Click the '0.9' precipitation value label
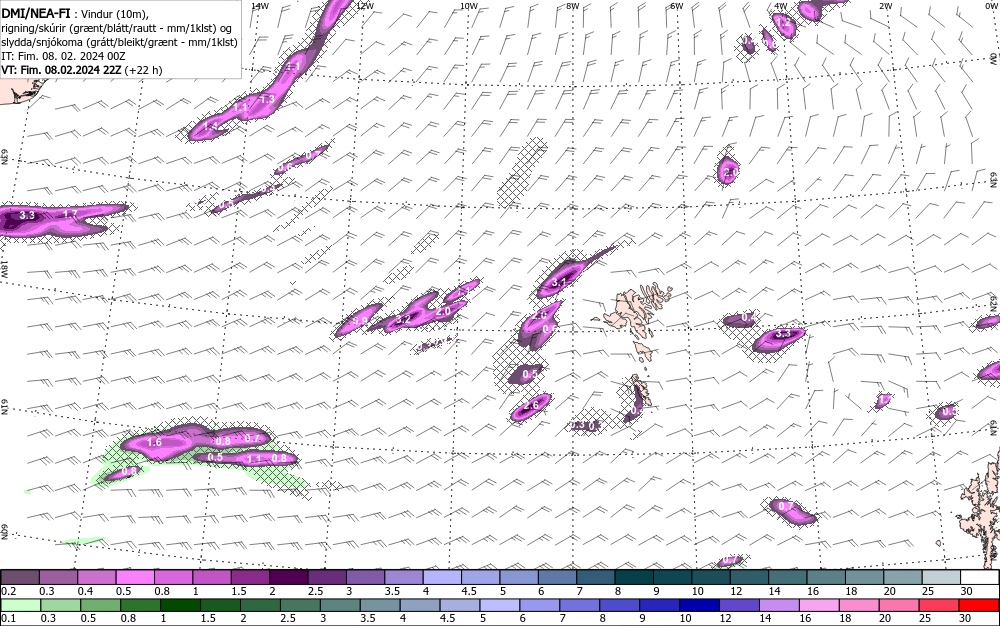The image size is (1000, 626). 360,321
